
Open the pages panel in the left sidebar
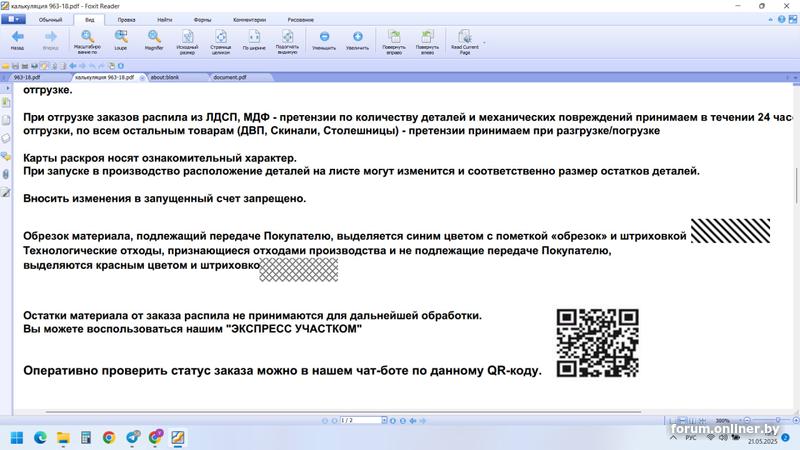(6, 120)
